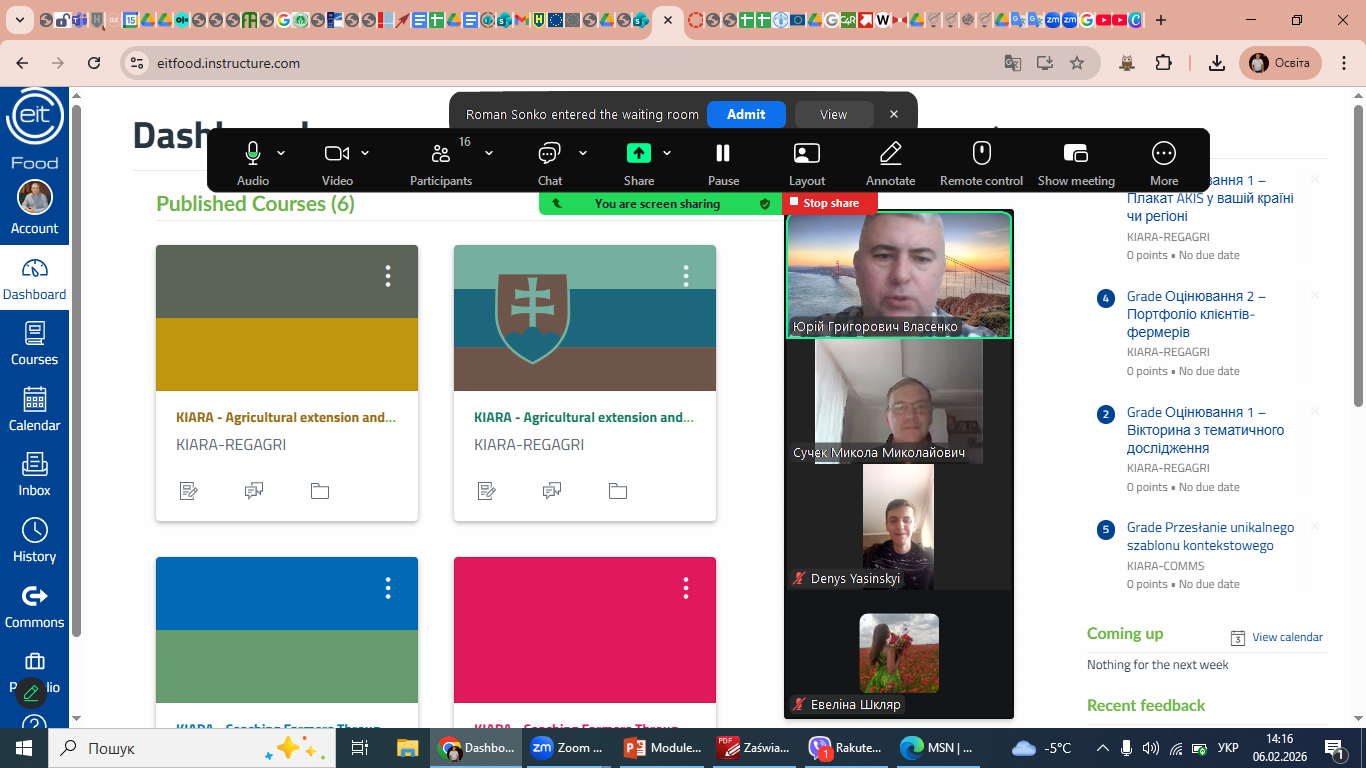This screenshot has height=768, width=1366.
Task: Open assignments icon on the Slovak-crest KIARA card
Action: click(x=486, y=491)
